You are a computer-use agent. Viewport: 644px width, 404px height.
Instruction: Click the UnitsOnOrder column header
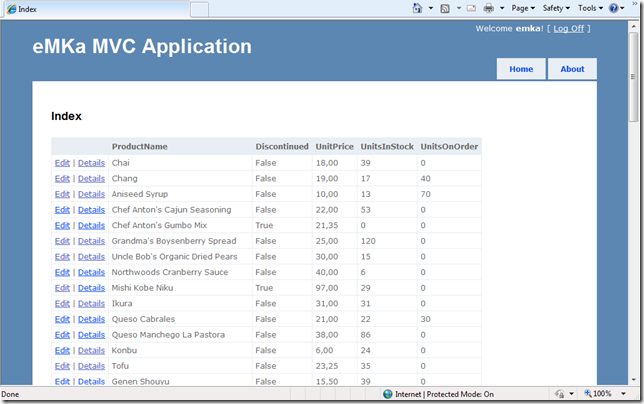(449, 147)
